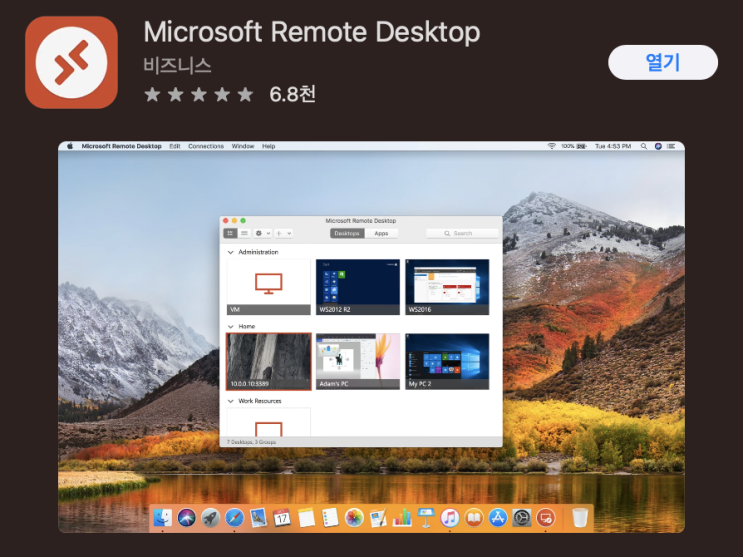Click the battery status icon
The width and height of the screenshot is (743, 557).
pyautogui.click(x=581, y=146)
